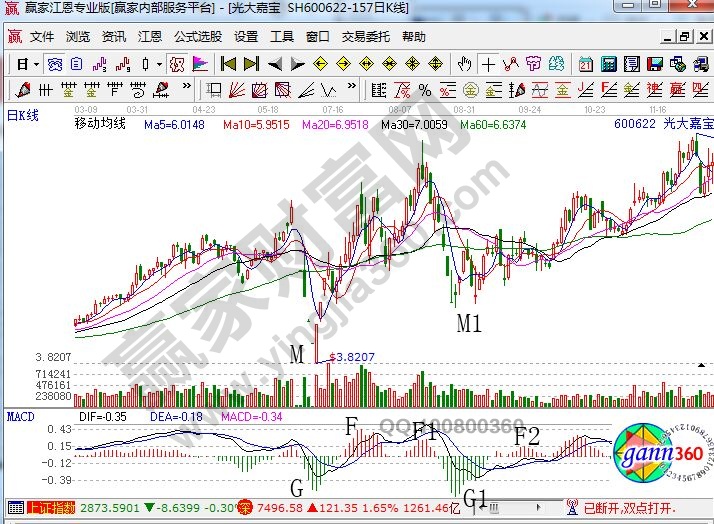Click the yellow diamond right arrow icon
The height and width of the screenshot is (524, 714).
343,64
